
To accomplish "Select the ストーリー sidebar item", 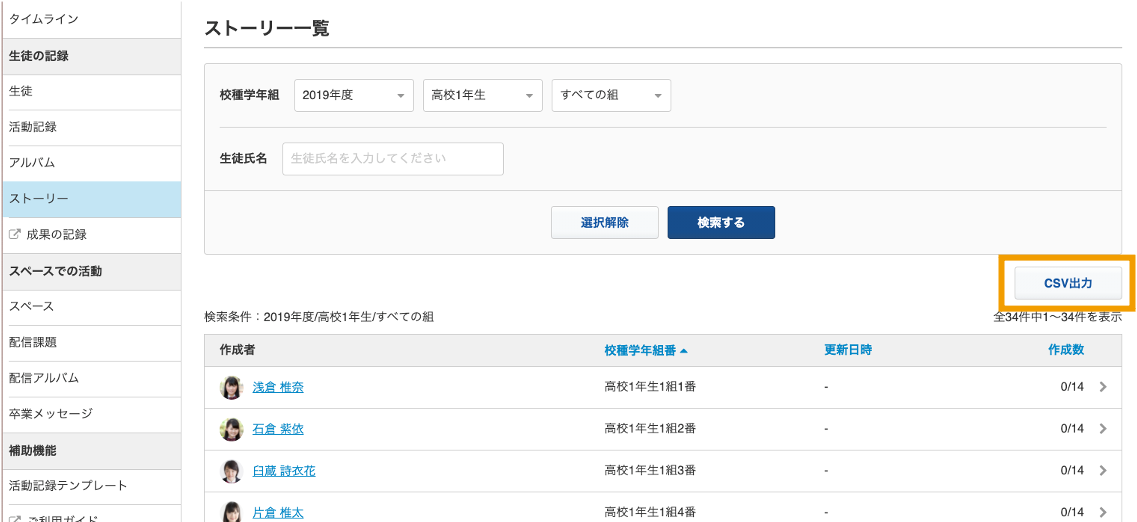I will point(92,199).
